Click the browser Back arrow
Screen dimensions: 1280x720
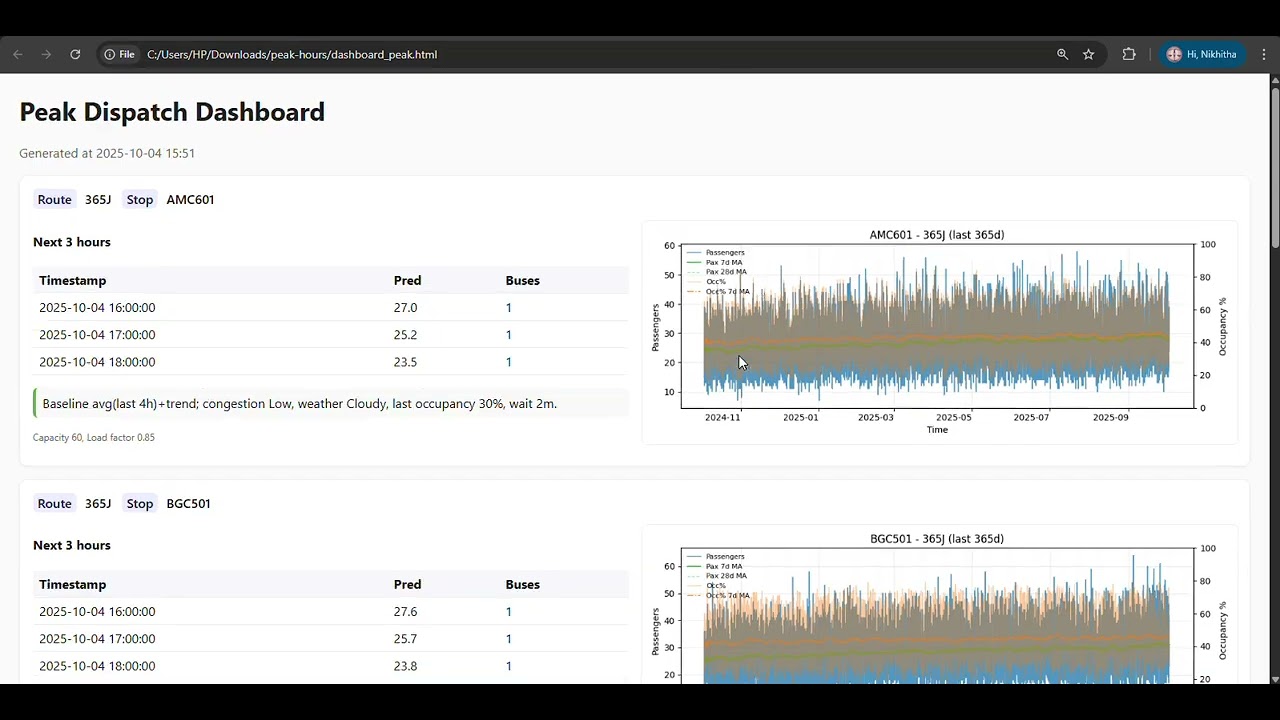click(x=18, y=54)
